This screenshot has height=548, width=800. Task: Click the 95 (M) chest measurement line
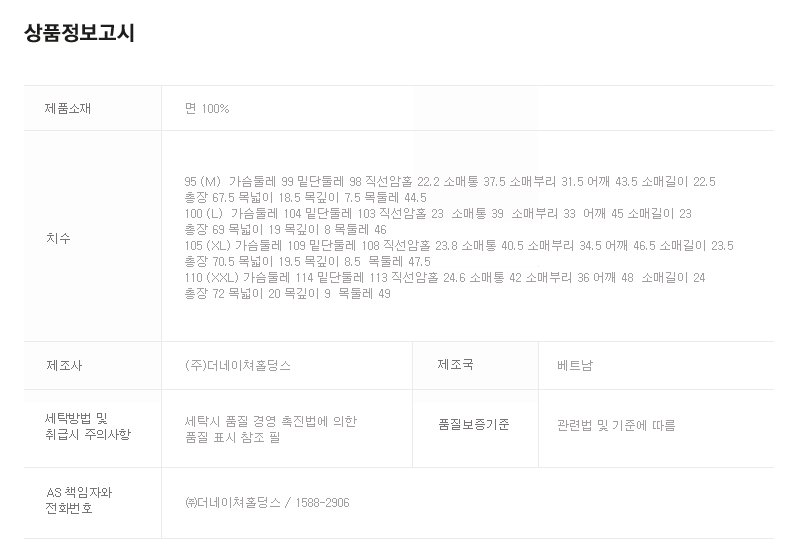450,182
